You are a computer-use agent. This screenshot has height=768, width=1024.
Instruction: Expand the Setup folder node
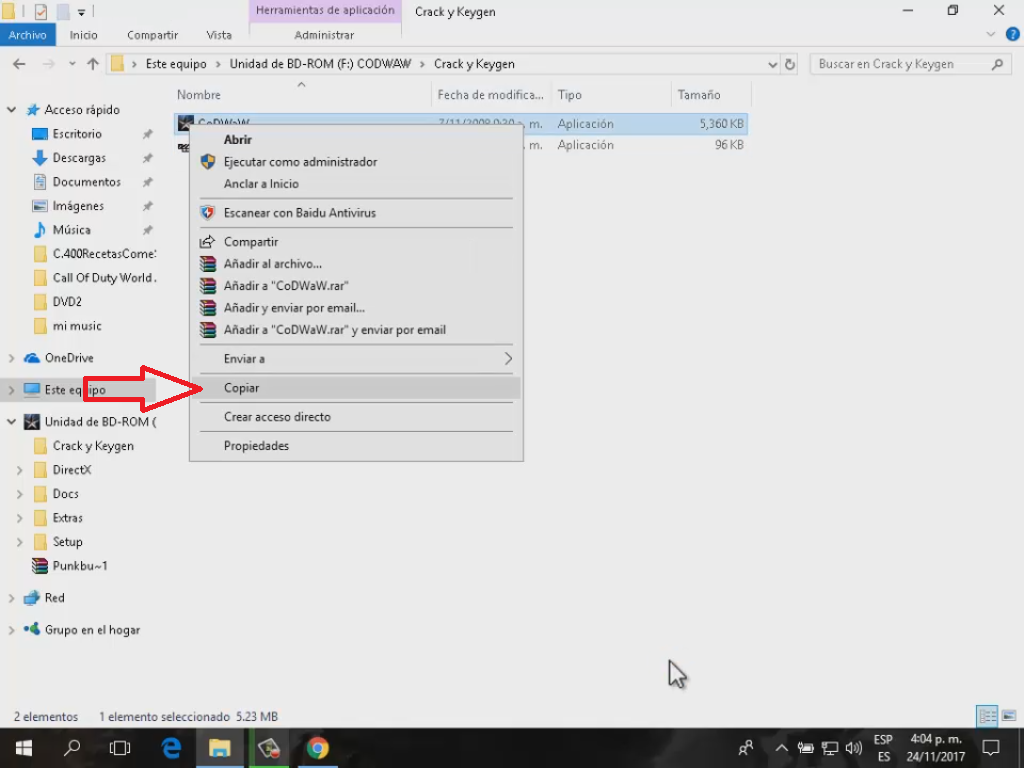pyautogui.click(x=20, y=542)
